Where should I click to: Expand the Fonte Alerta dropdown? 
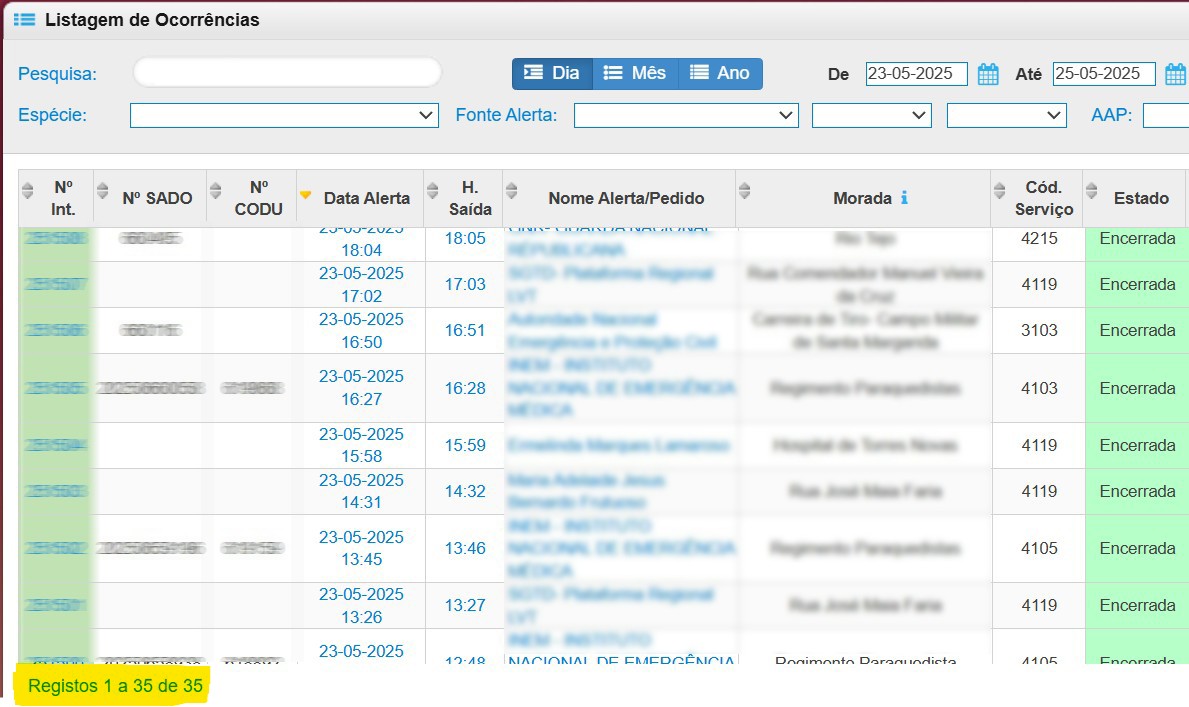685,116
